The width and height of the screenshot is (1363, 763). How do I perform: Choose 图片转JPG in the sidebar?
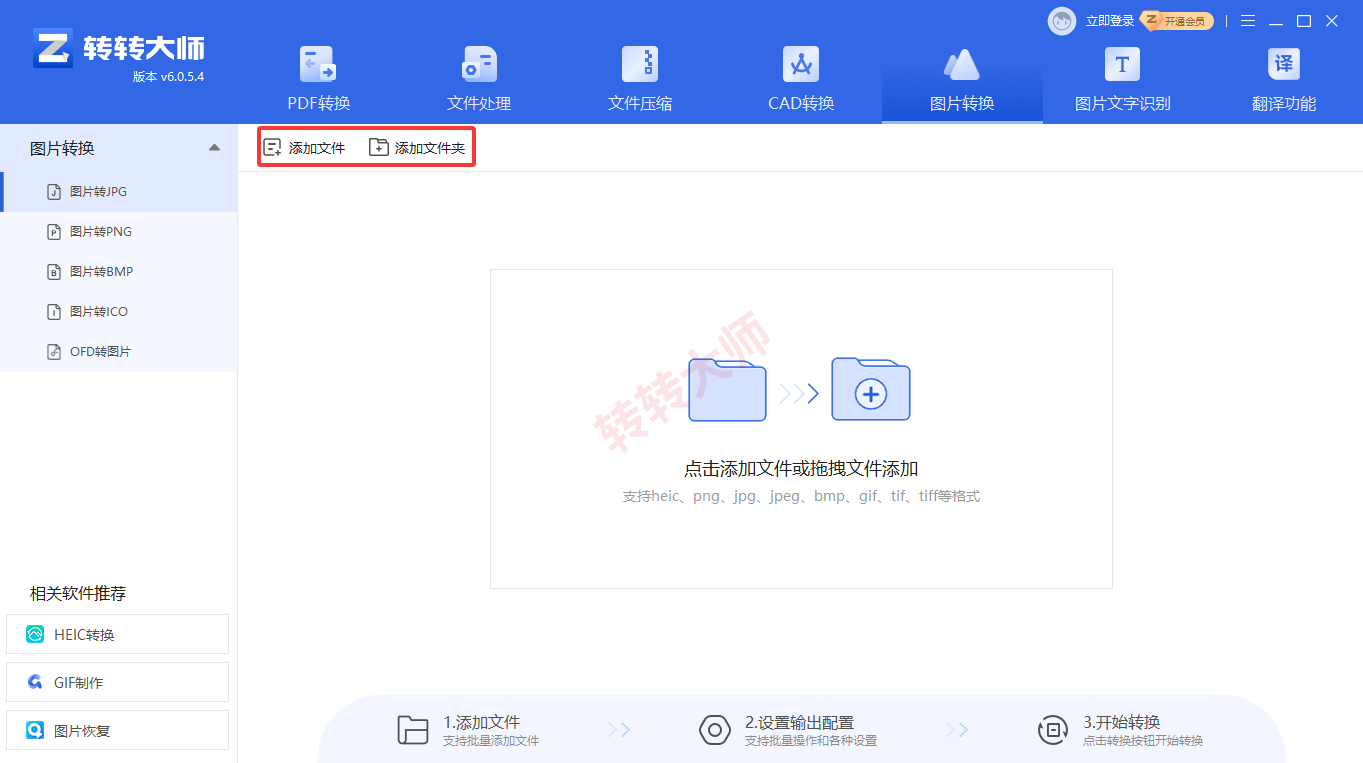119,192
